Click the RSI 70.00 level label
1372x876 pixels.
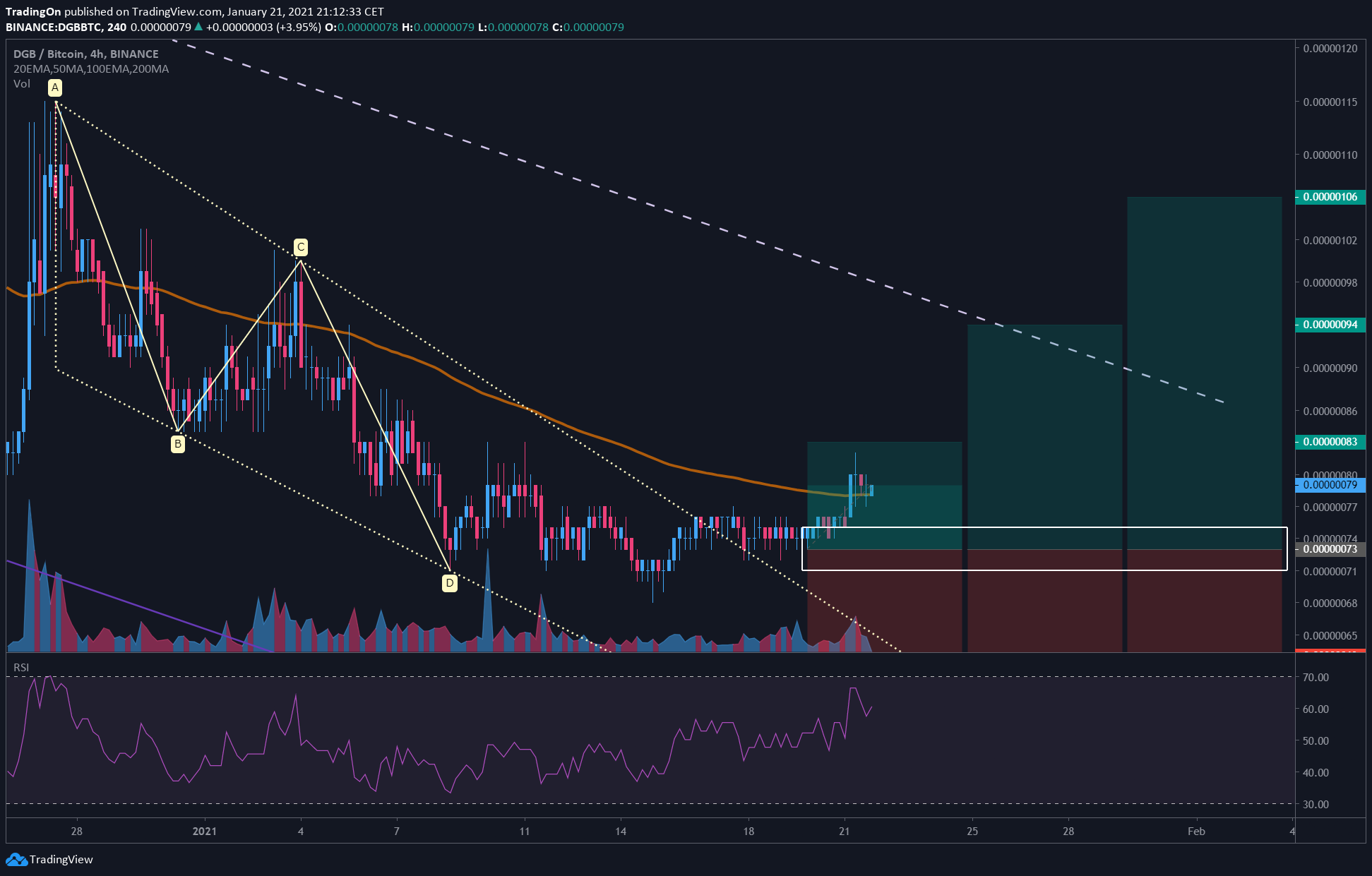[1316, 677]
